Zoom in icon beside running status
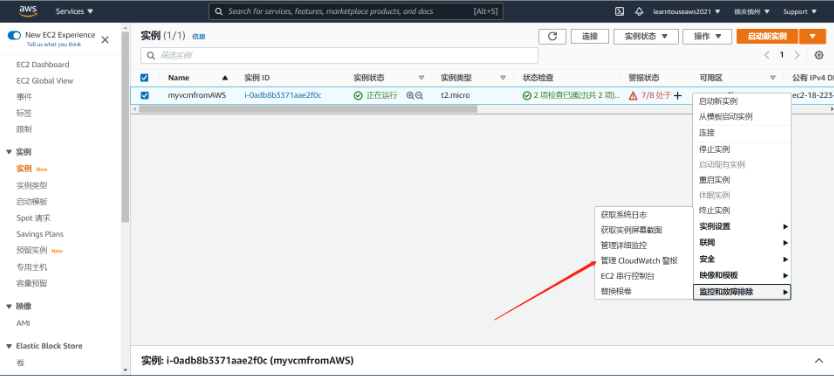This screenshot has height=376, width=834. (x=410, y=96)
